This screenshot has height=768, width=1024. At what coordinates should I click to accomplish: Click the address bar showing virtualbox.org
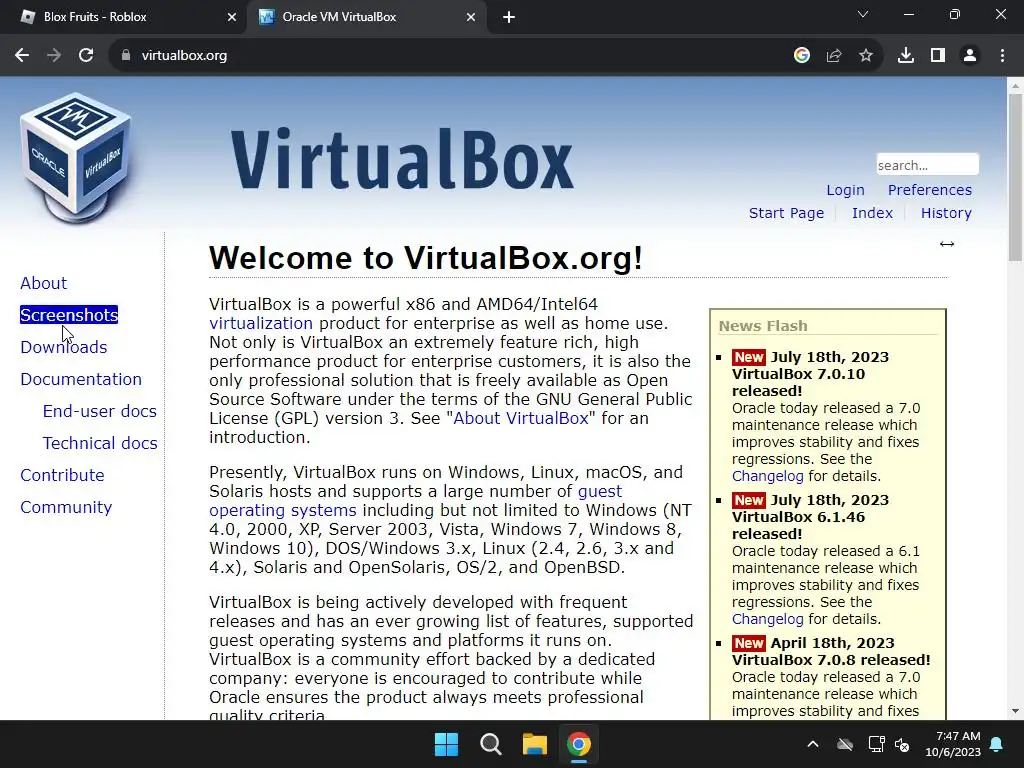click(x=451, y=56)
